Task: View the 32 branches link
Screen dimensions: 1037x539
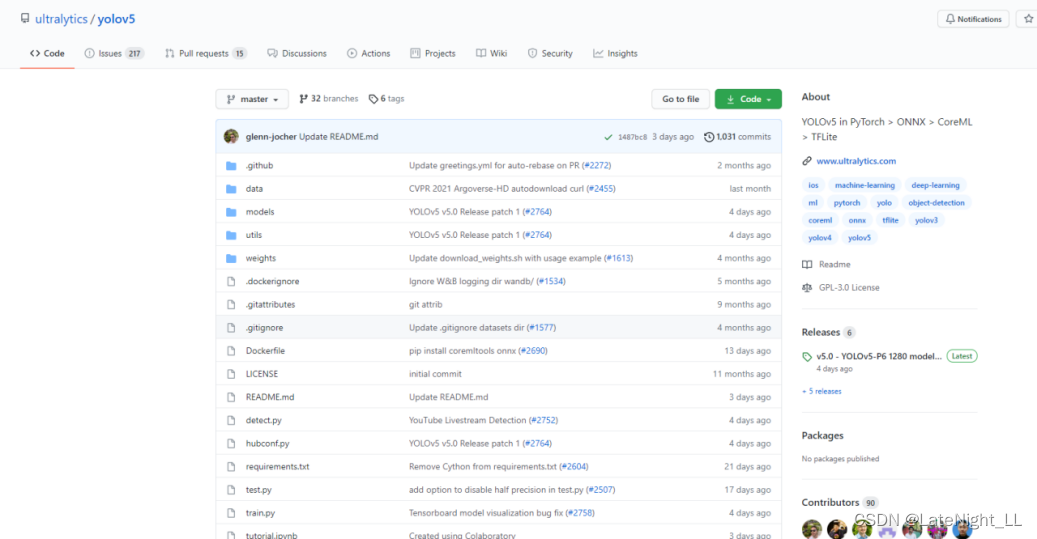Action: tap(329, 99)
